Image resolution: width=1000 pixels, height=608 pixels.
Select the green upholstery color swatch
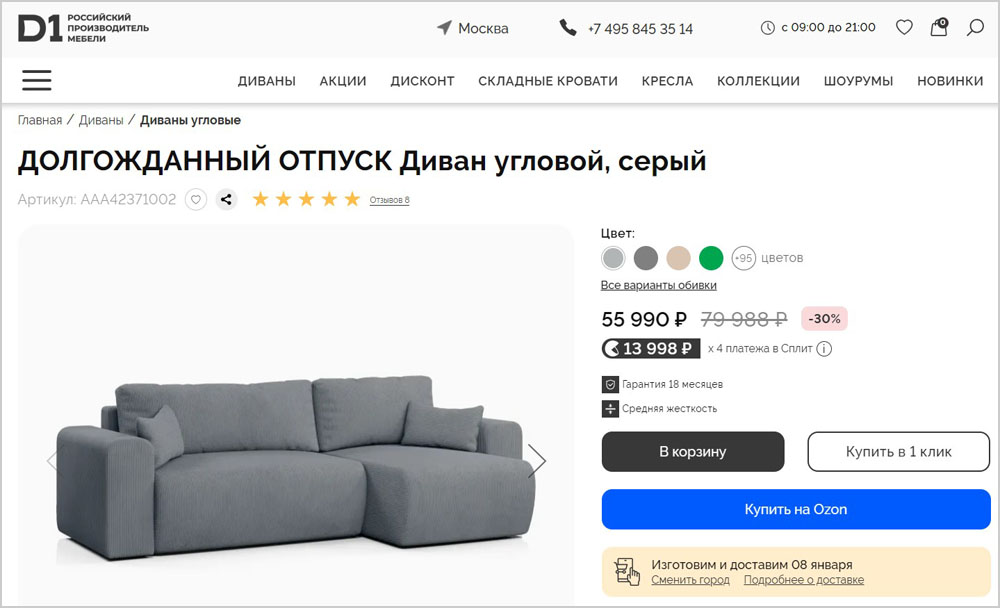click(711, 258)
